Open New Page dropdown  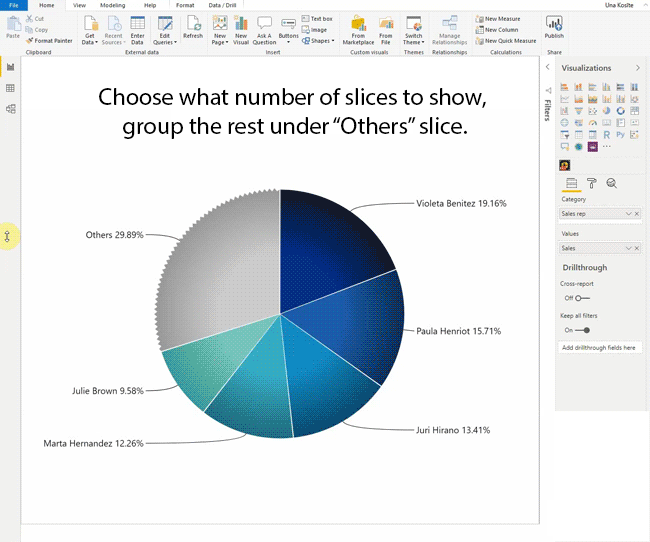220,31
